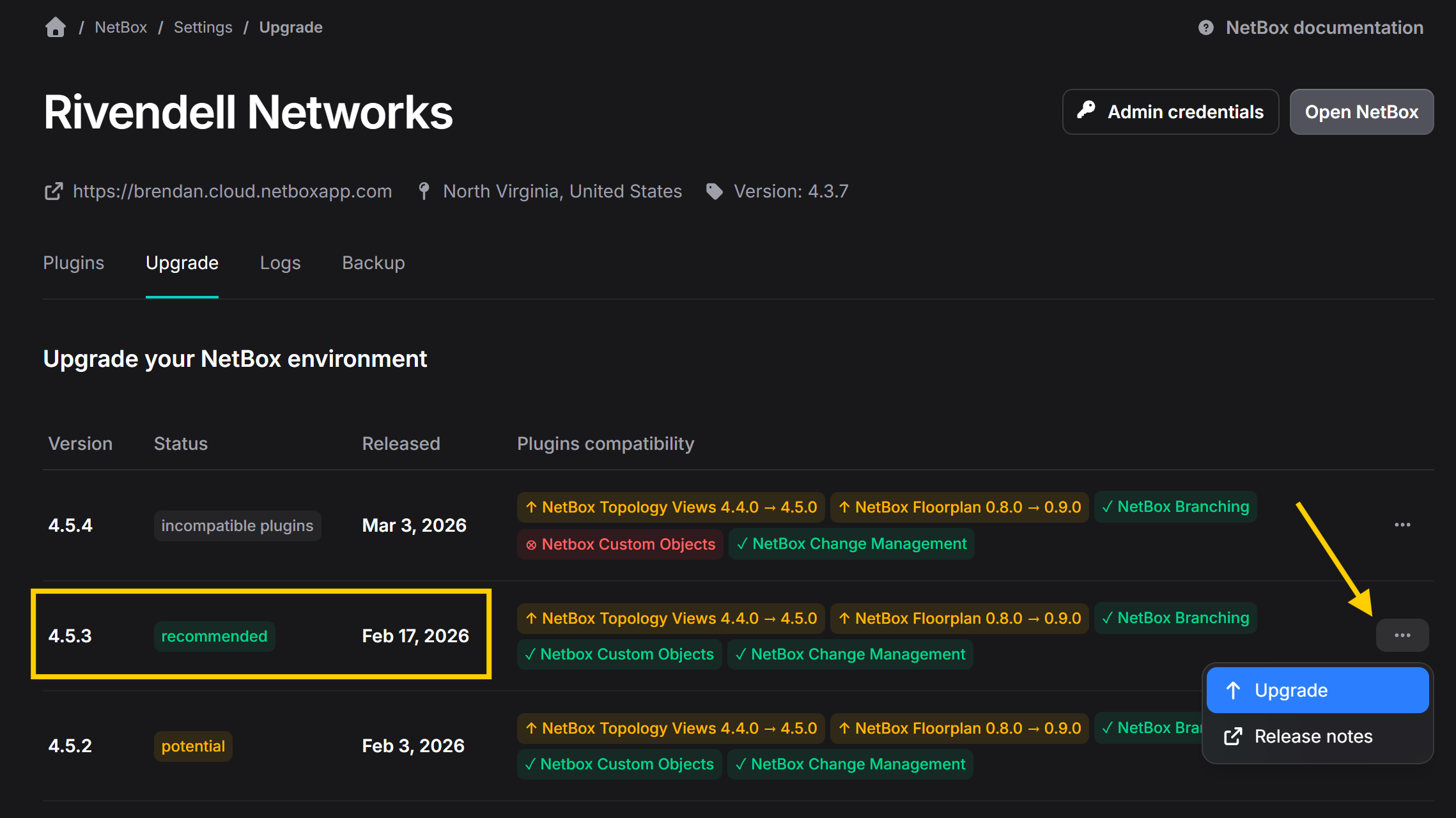Click the recommended status badge for 4.5.3
1456x818 pixels.
[214, 636]
